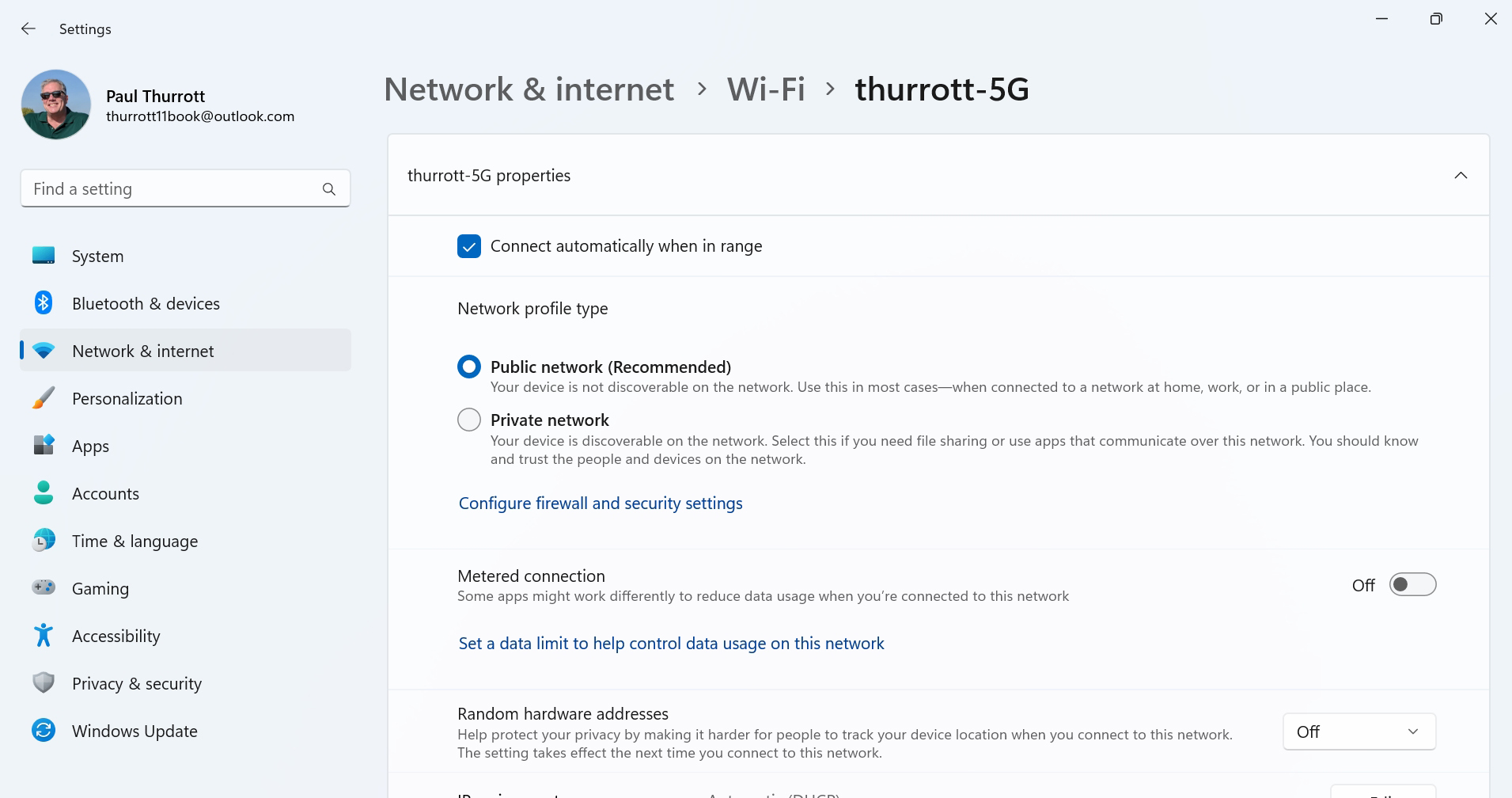Uncheck Connect automatically when in range
Viewport: 1512px width, 798px height.
[469, 246]
